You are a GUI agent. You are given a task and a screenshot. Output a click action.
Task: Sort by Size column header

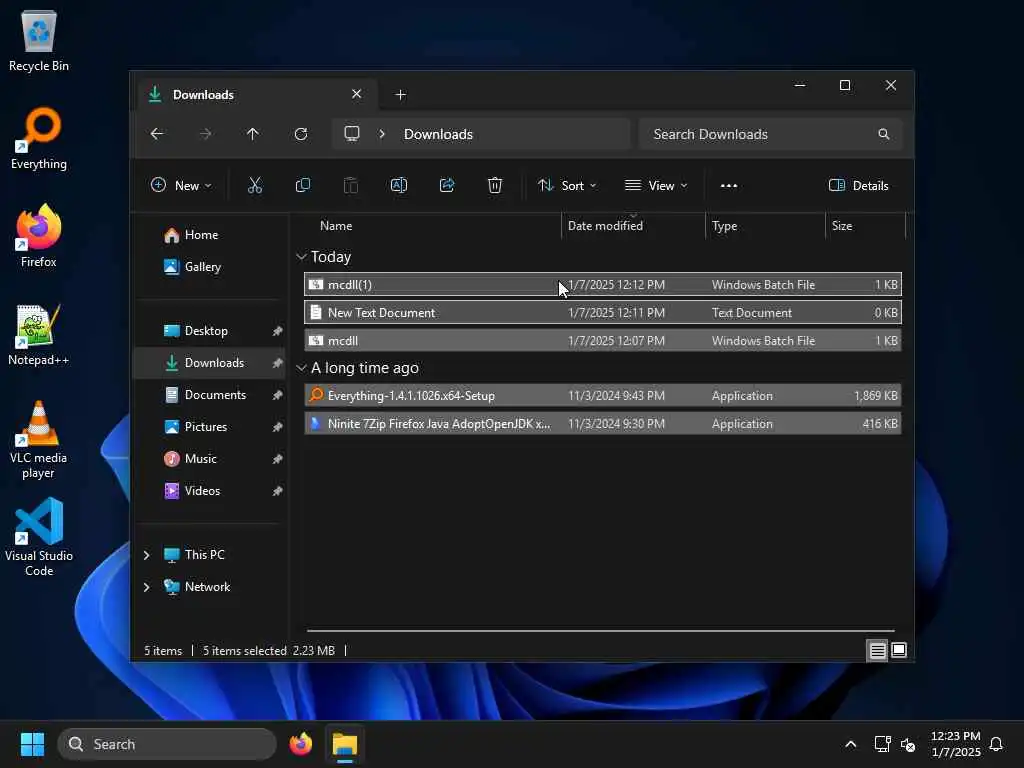[865, 226]
